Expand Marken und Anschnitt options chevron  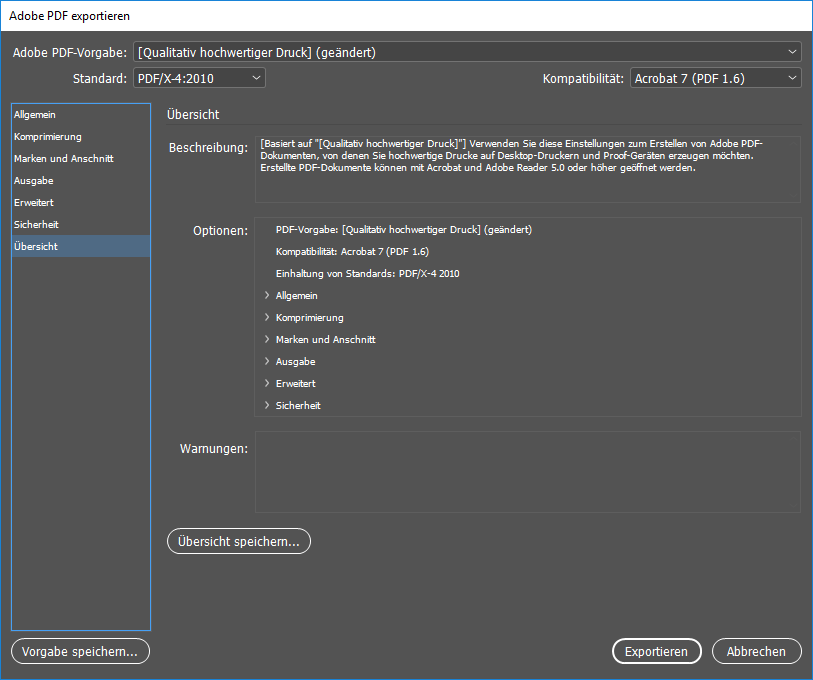coord(267,339)
